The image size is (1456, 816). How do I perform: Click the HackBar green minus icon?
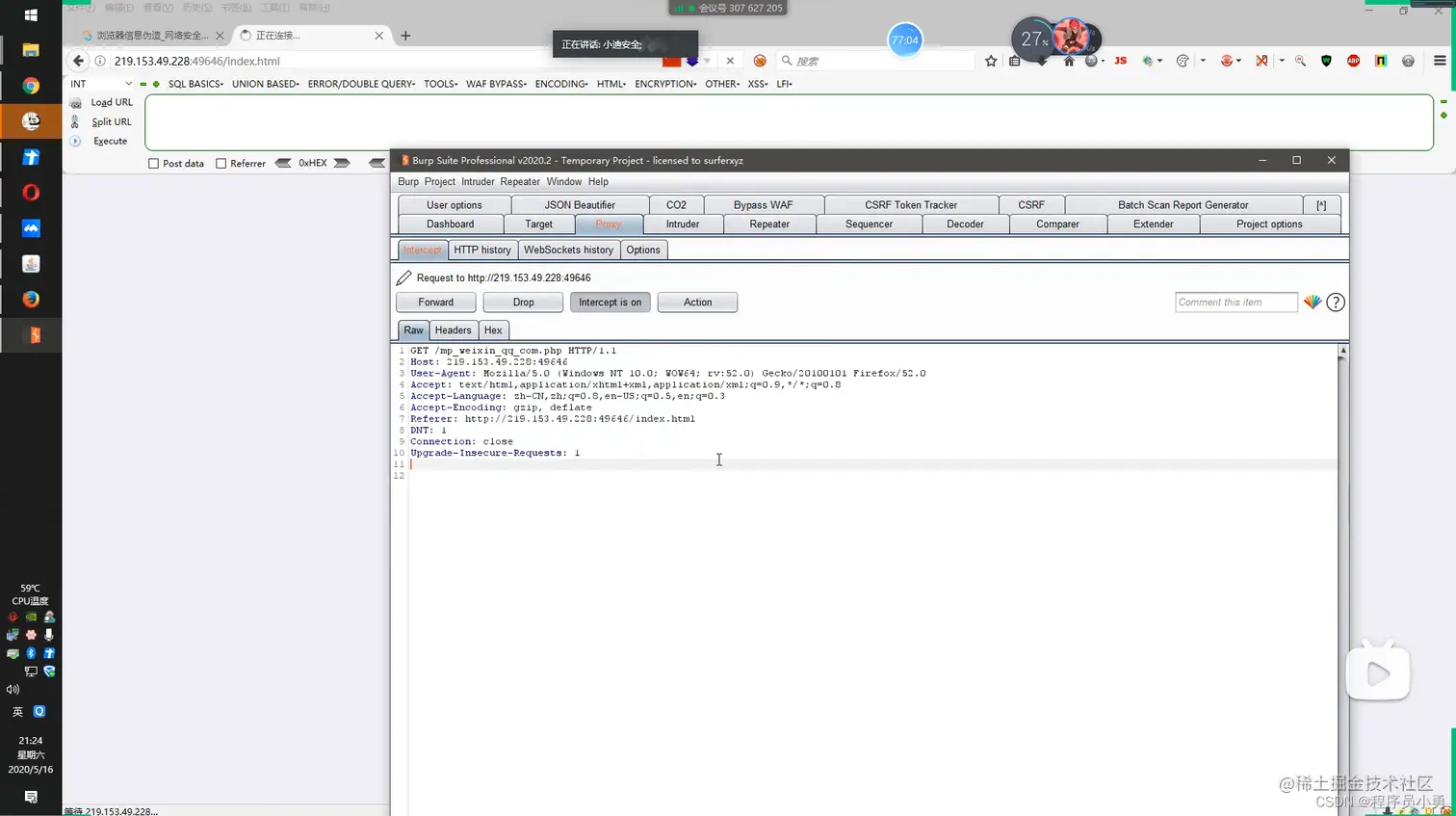click(x=143, y=84)
